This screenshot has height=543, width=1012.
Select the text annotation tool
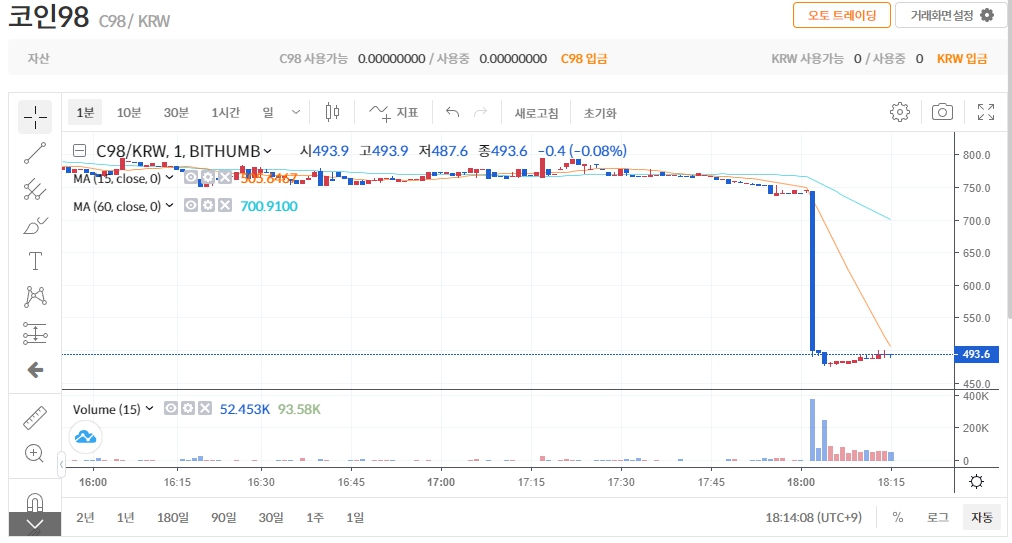coord(35,261)
